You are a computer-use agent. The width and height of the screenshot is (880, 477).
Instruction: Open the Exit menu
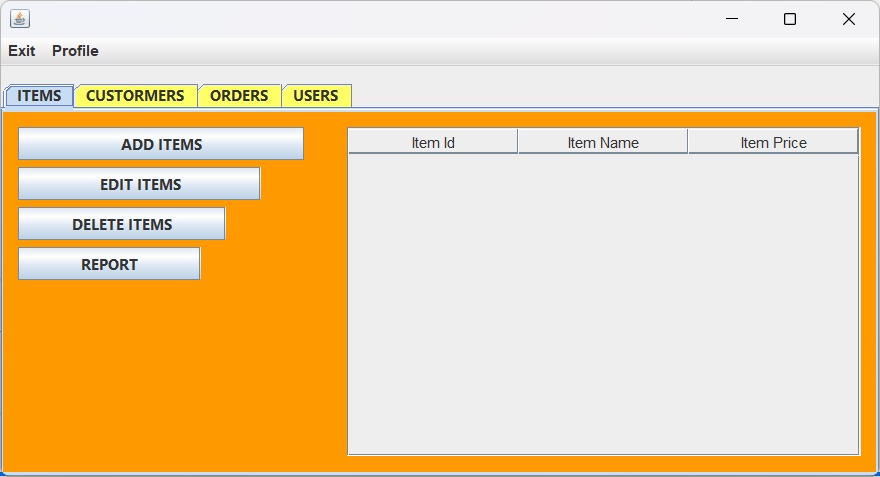[x=22, y=51]
